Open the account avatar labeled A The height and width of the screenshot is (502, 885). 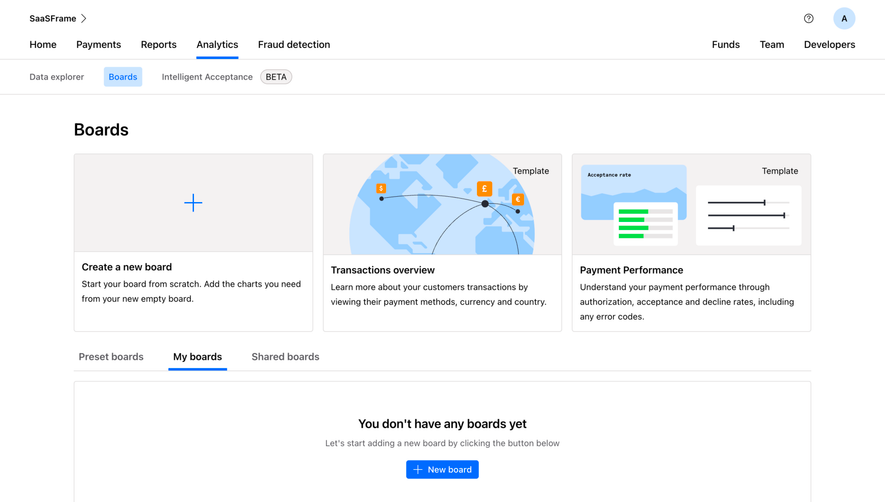point(844,19)
